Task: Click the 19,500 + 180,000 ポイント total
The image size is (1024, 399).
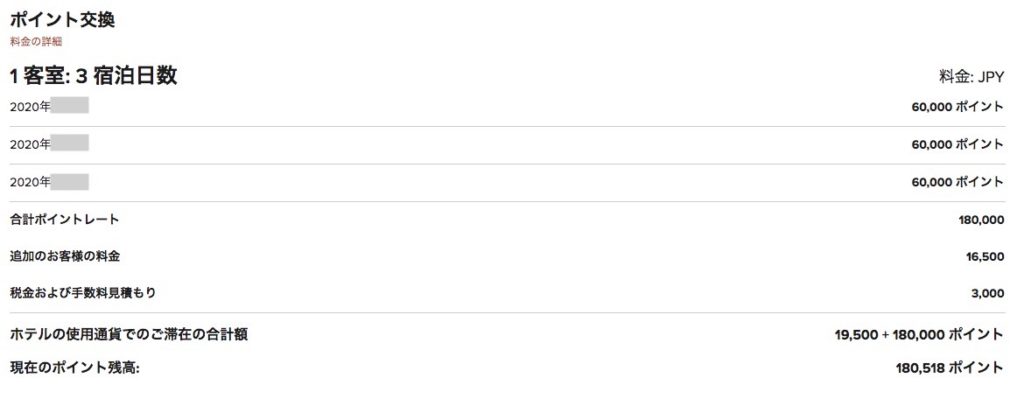Action: pyautogui.click(x=919, y=335)
